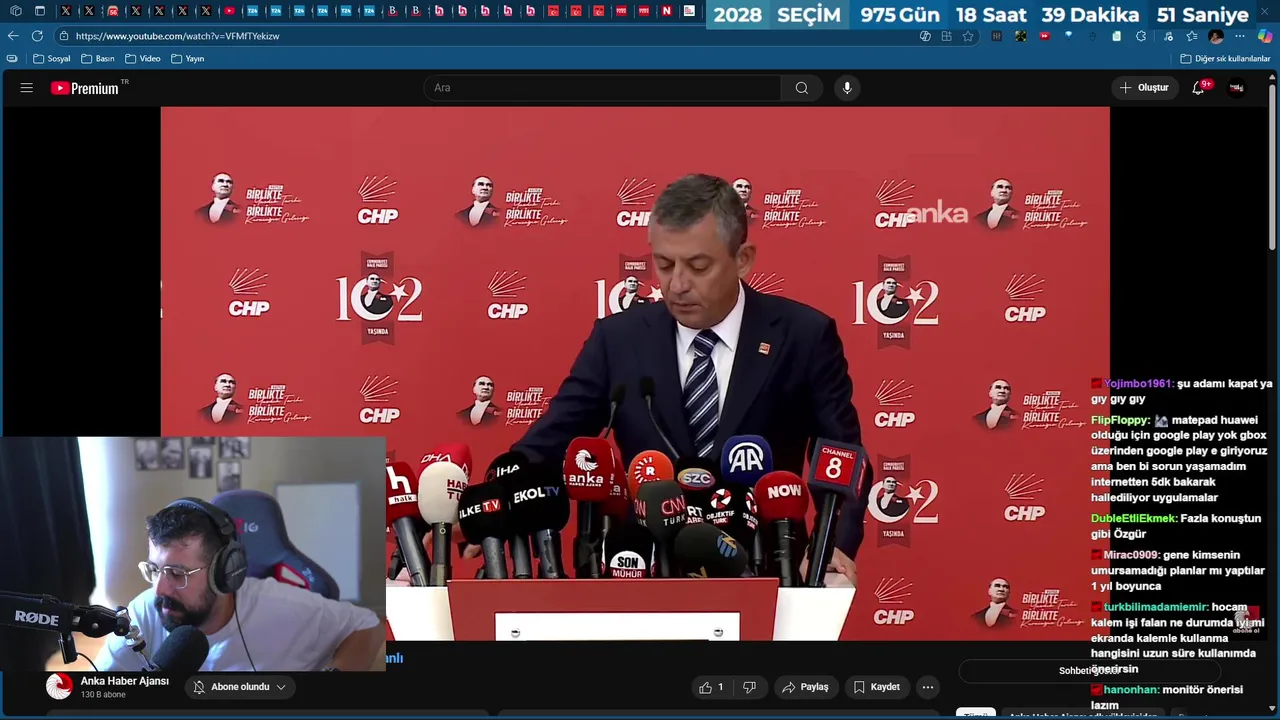Switch to the YouTube browser tab
This screenshot has height=720, width=1280.
[x=229, y=11]
